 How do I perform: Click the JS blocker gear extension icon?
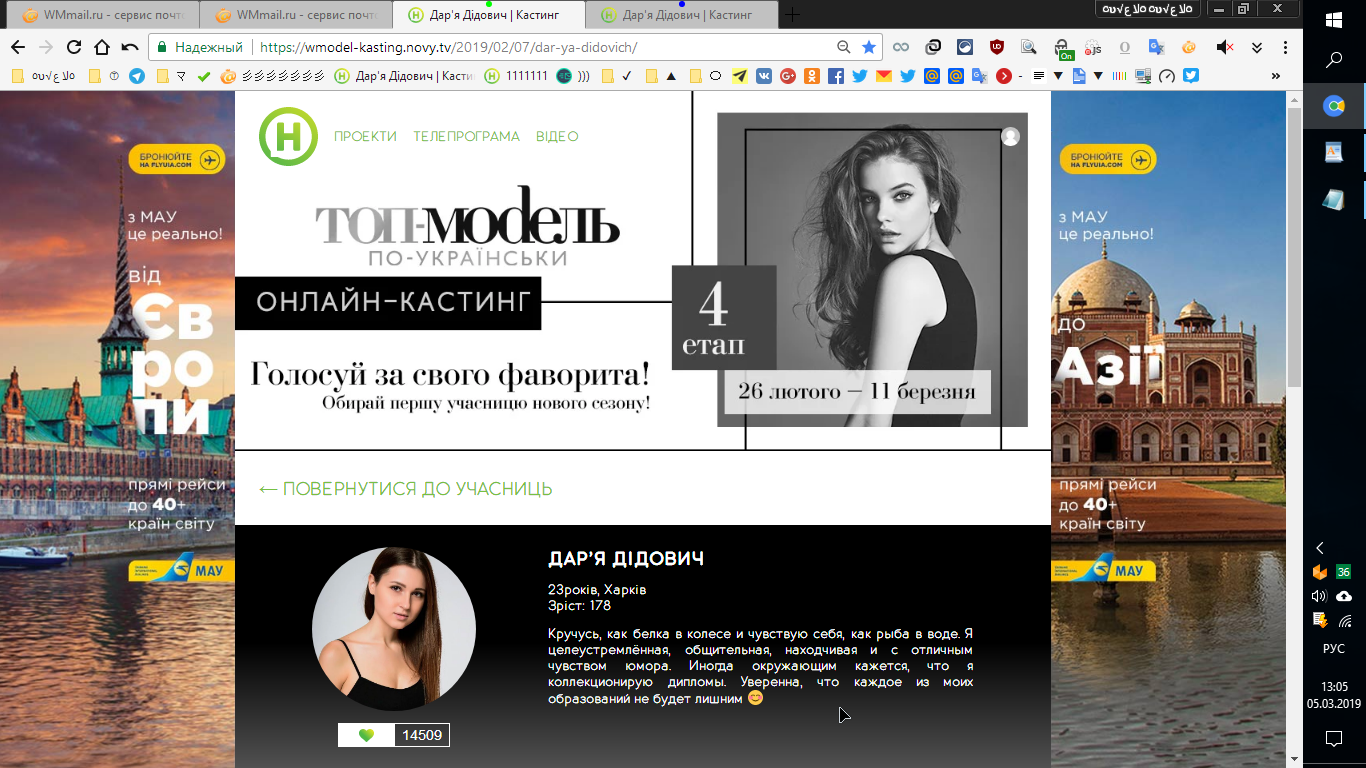pyautogui.click(x=1093, y=47)
